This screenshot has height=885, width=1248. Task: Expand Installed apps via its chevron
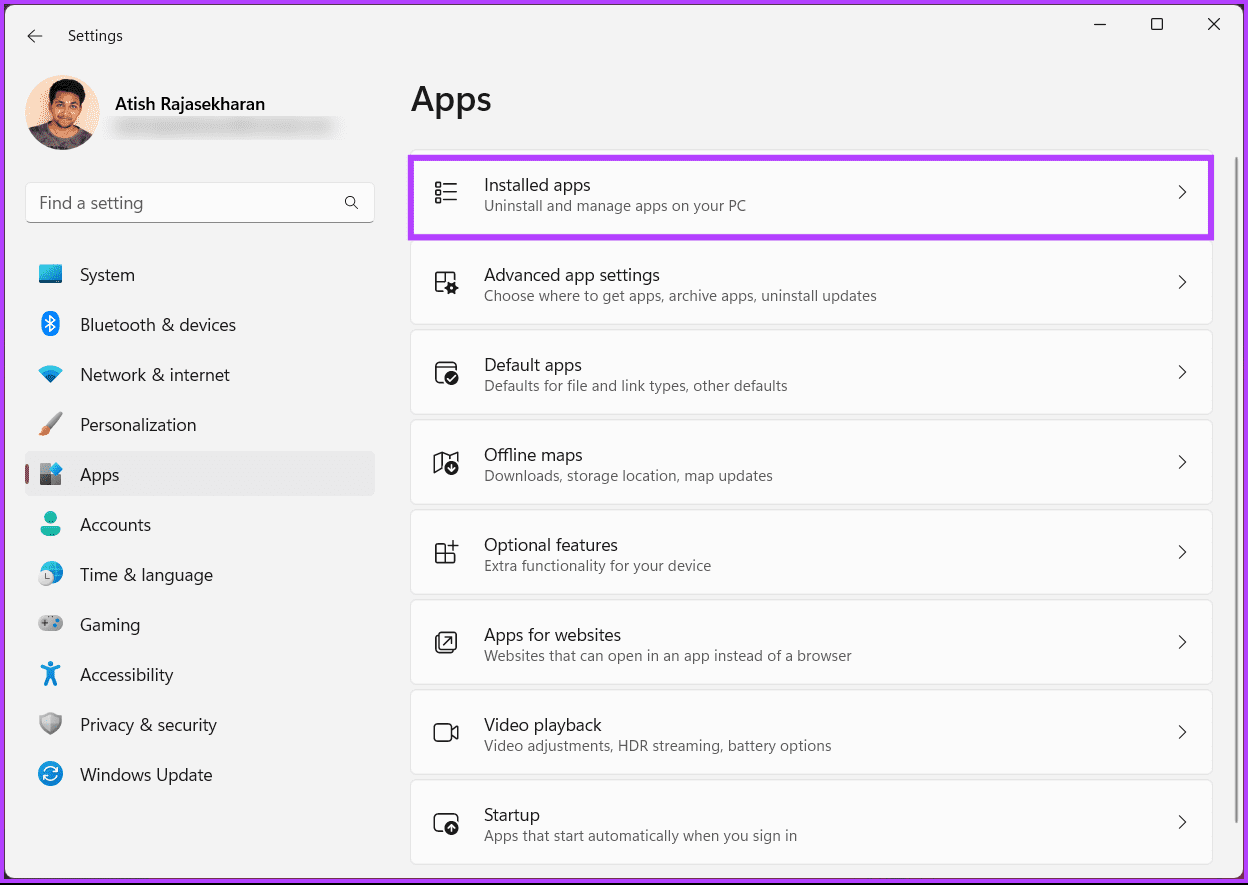click(1182, 192)
